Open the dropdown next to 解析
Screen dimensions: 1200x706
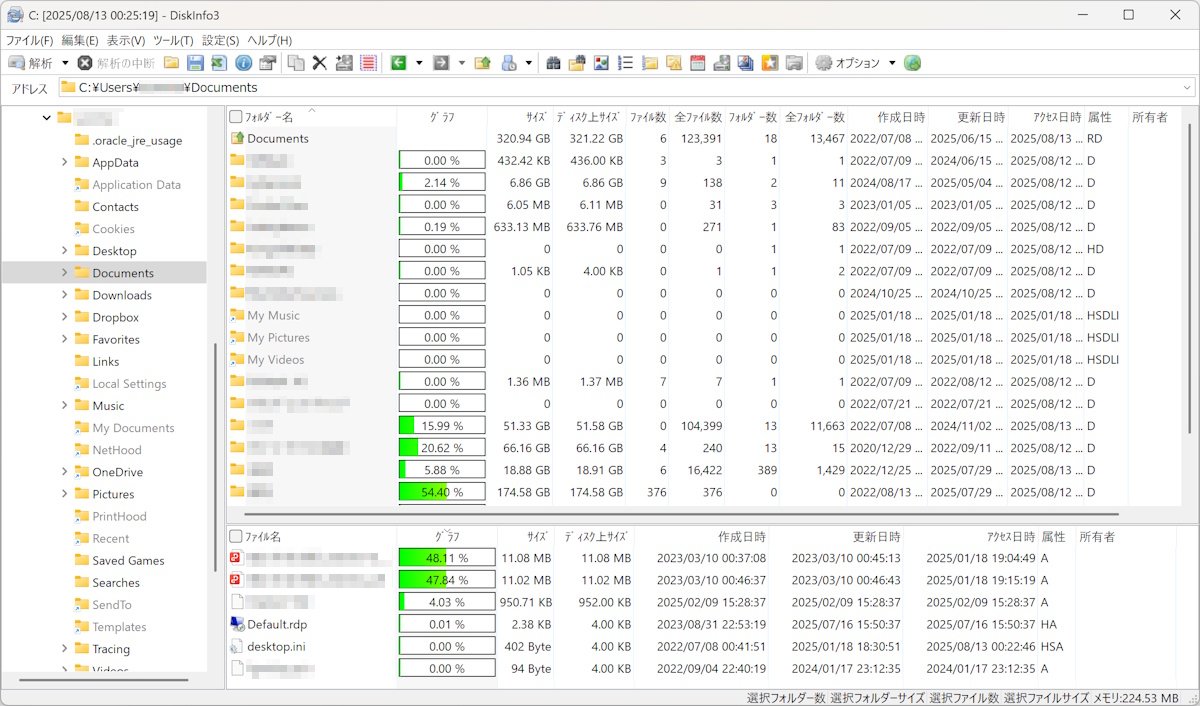pyautogui.click(x=64, y=62)
